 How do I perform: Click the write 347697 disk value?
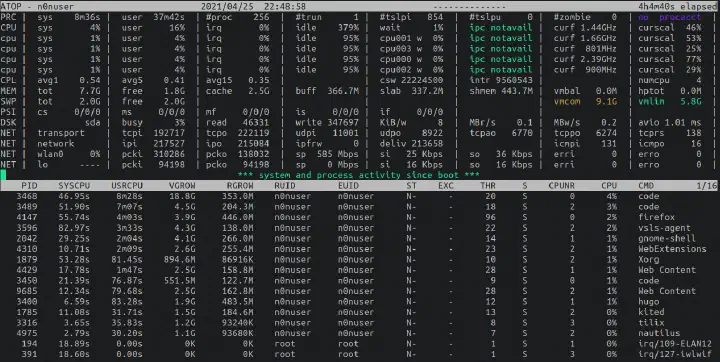coord(327,123)
